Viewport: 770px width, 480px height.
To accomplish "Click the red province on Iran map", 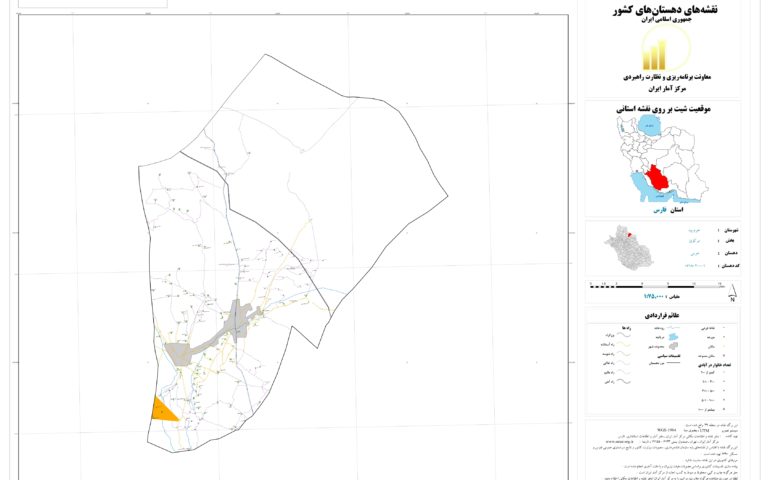I will [x=658, y=177].
